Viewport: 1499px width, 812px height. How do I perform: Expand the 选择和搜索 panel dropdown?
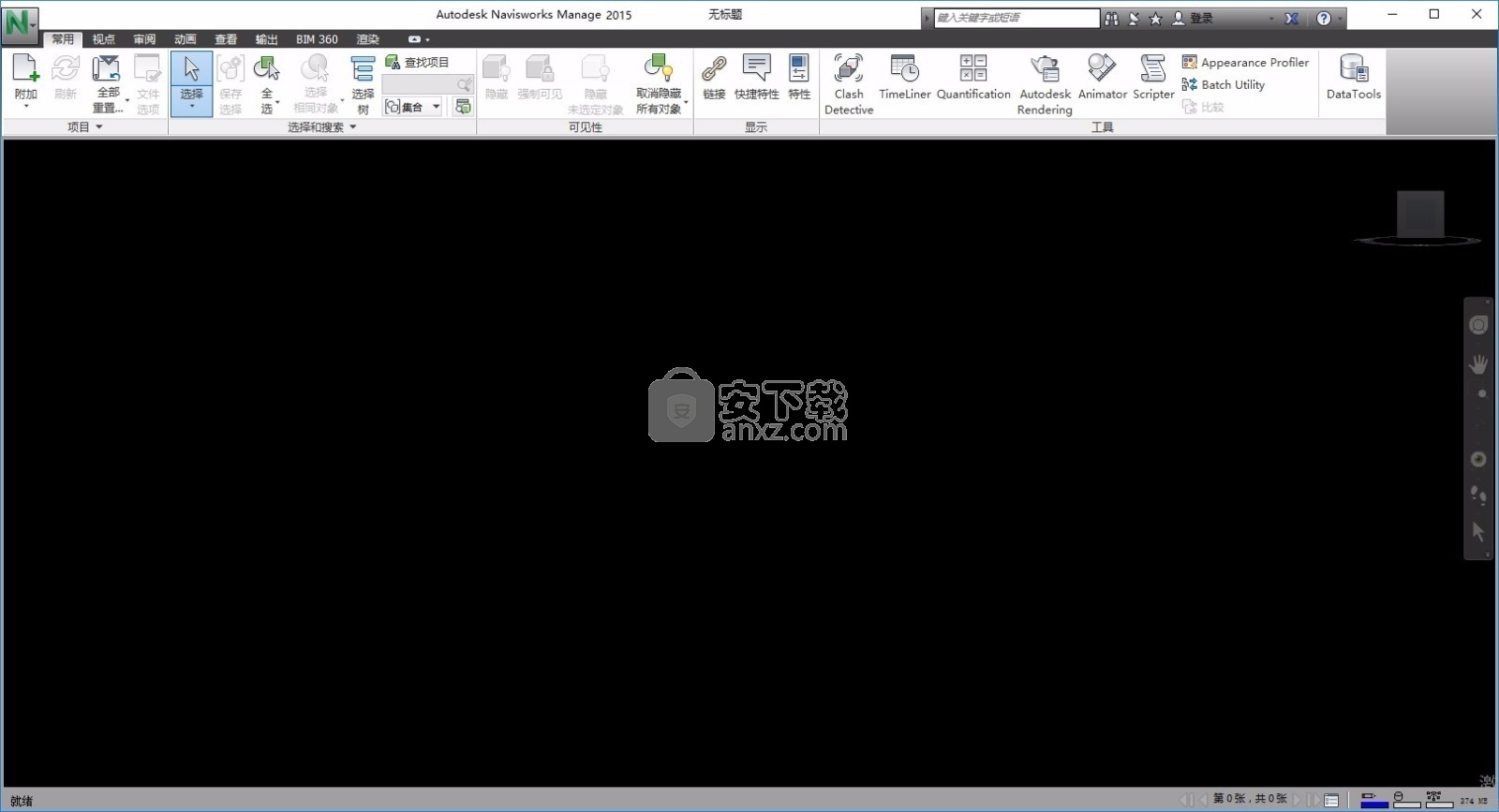(x=322, y=126)
